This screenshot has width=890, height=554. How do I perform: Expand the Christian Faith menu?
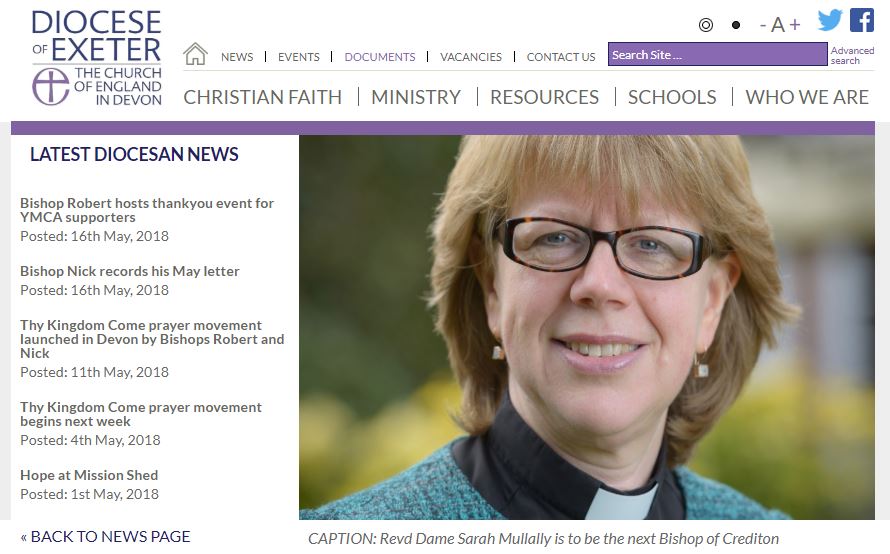tap(263, 97)
